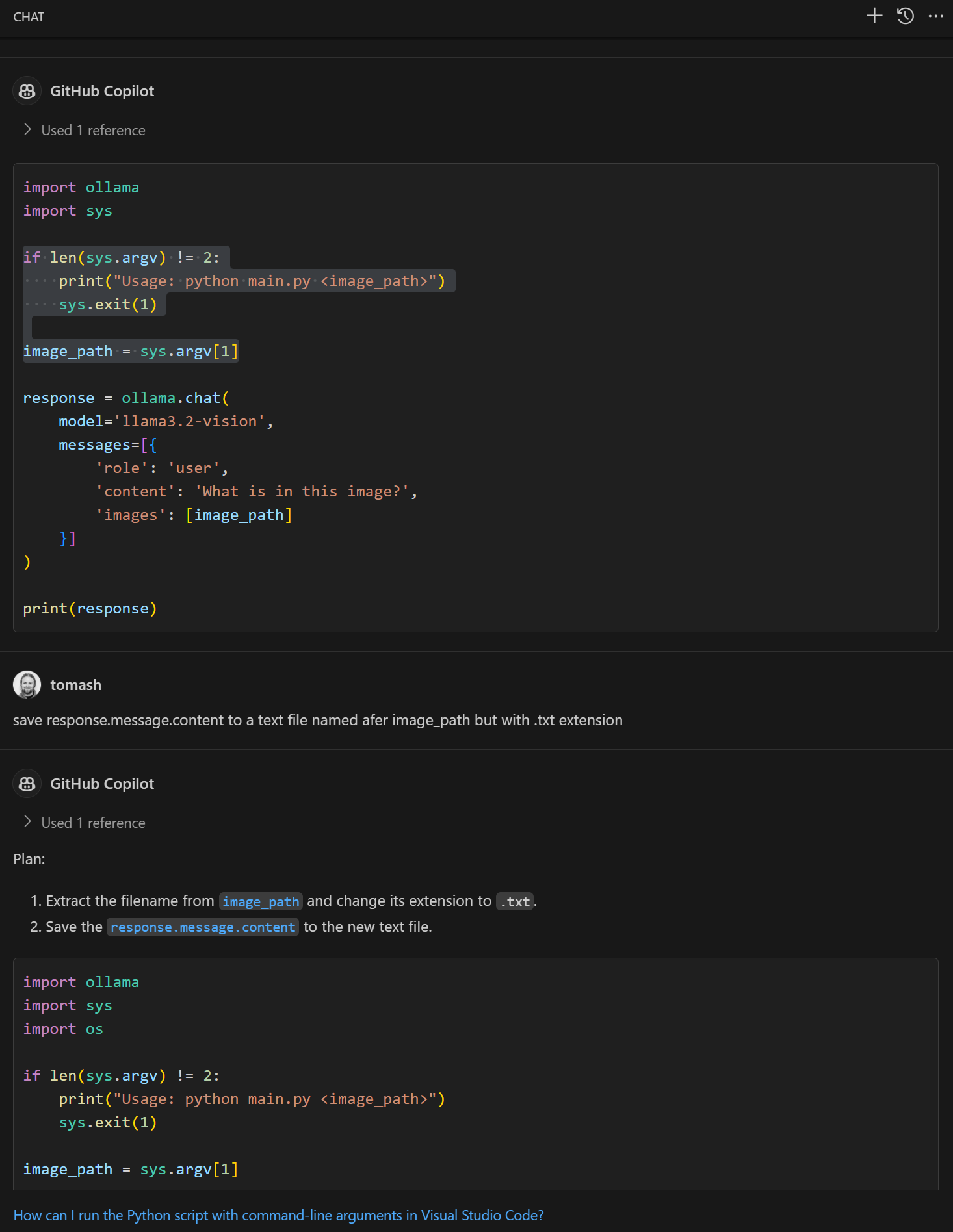Click second GitHub Copilot name label
The height and width of the screenshot is (1232, 953).
[102, 784]
